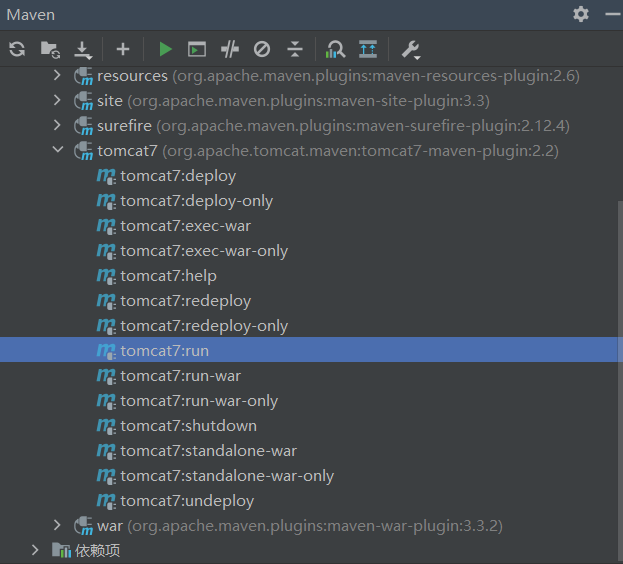This screenshot has width=623, height=564.
Task: Hide the Maven tool window
Action: (613, 14)
